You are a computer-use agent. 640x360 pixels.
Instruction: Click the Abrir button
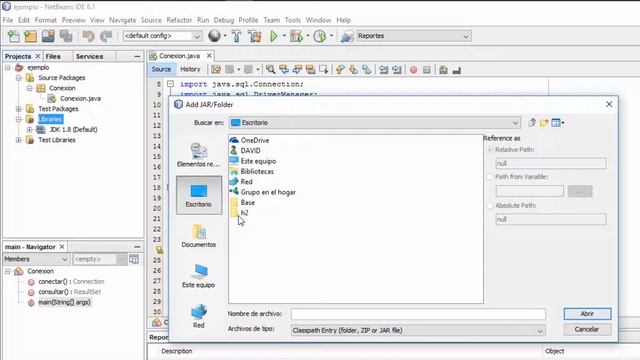coord(587,313)
